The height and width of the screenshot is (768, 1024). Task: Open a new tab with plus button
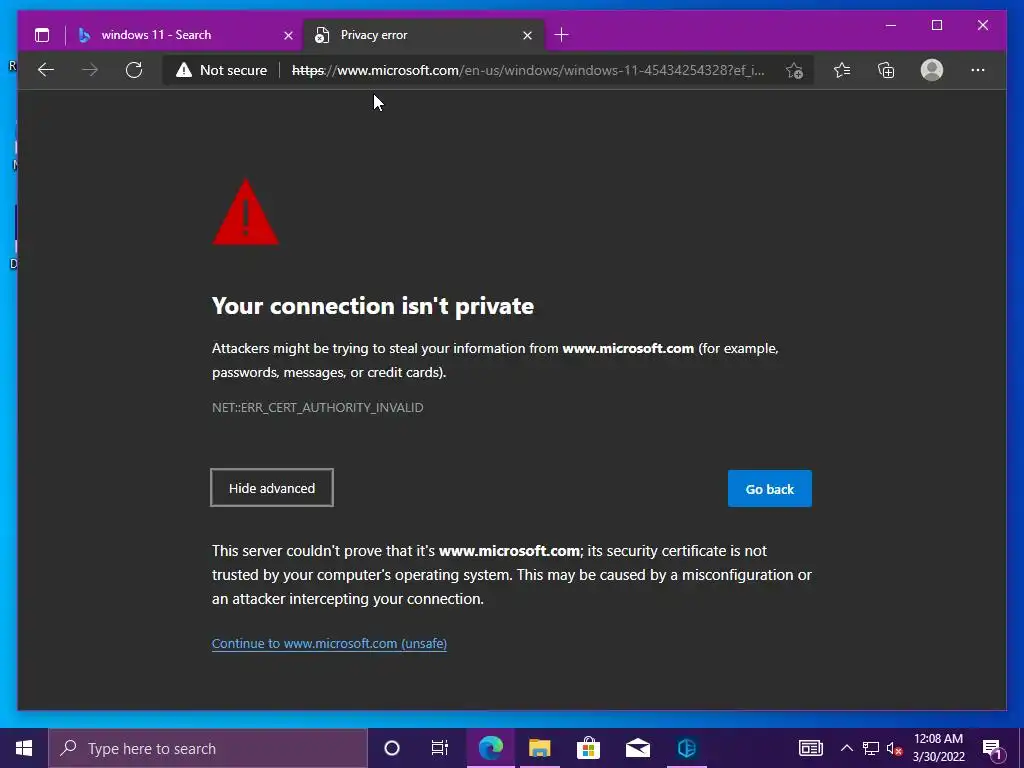click(x=561, y=35)
